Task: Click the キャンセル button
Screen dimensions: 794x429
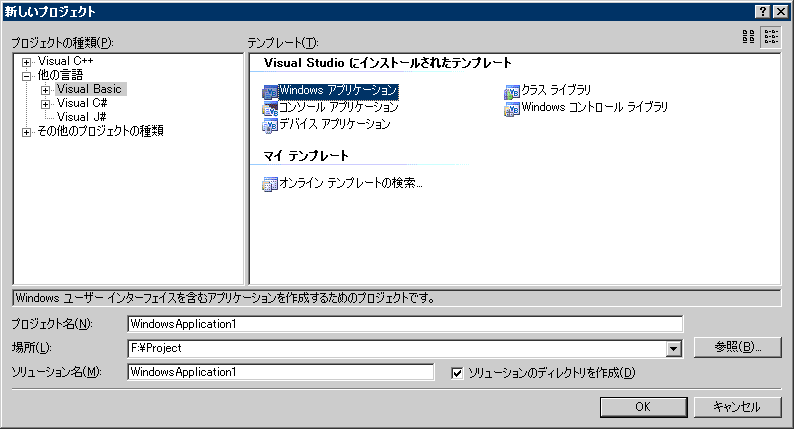Action: pyautogui.click(x=737, y=407)
